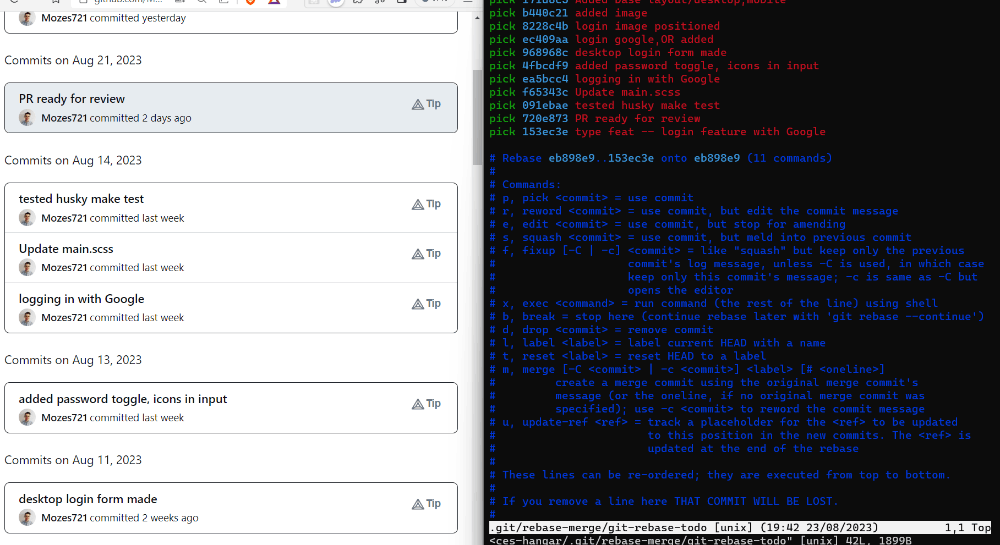
Task: Click the Rebase eb898e9..153ec3e onto eb898e9 comment line
Action: (661, 158)
